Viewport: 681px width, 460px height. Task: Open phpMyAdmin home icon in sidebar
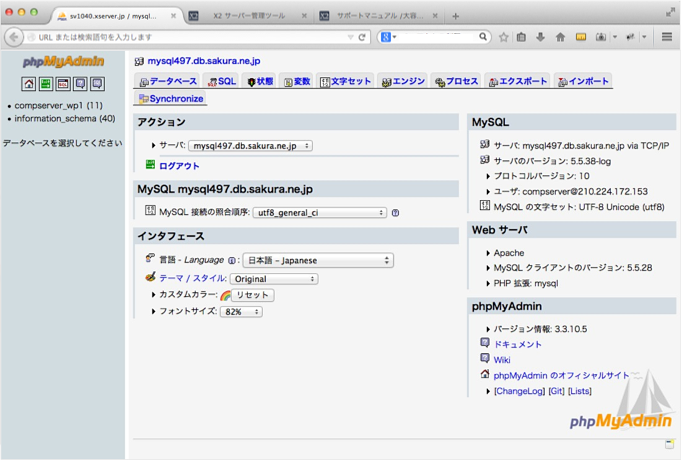[x=29, y=83]
